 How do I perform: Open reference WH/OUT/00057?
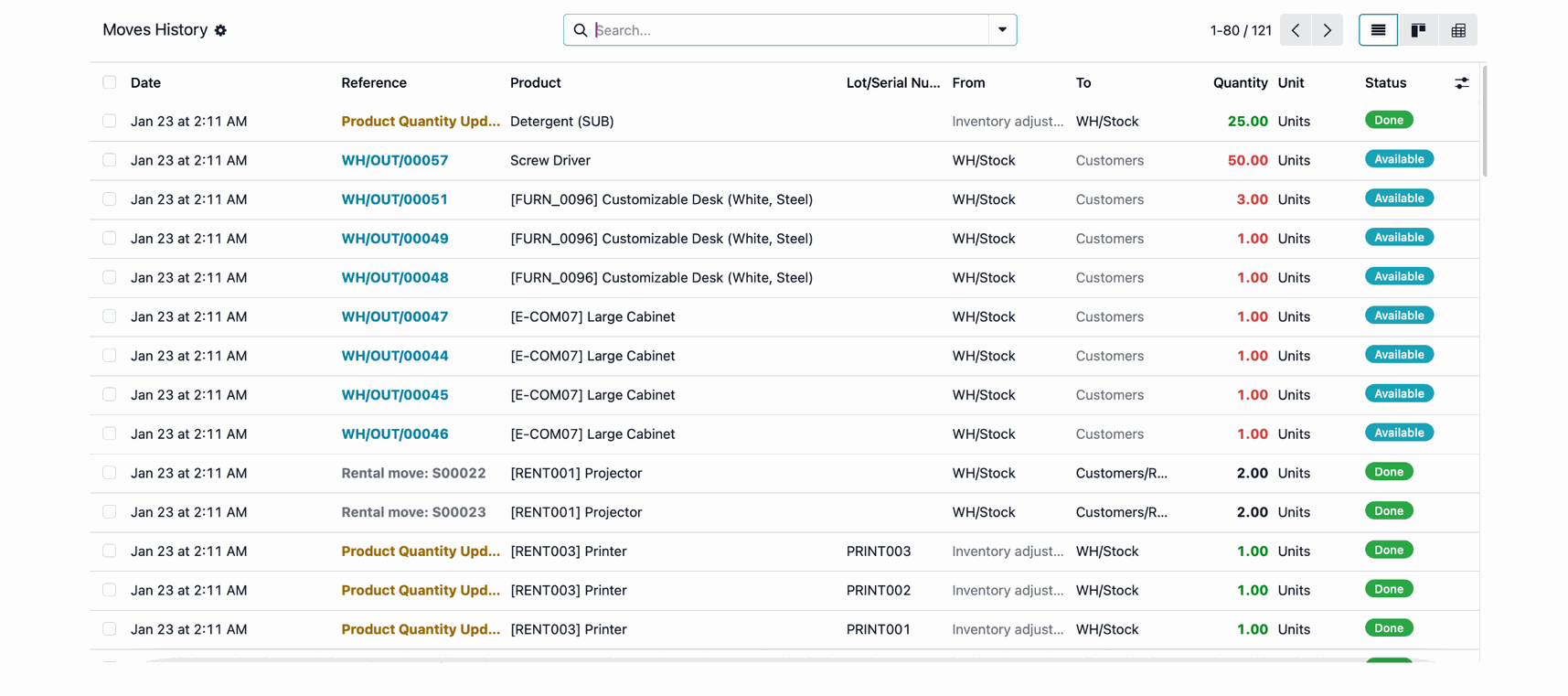(x=394, y=160)
